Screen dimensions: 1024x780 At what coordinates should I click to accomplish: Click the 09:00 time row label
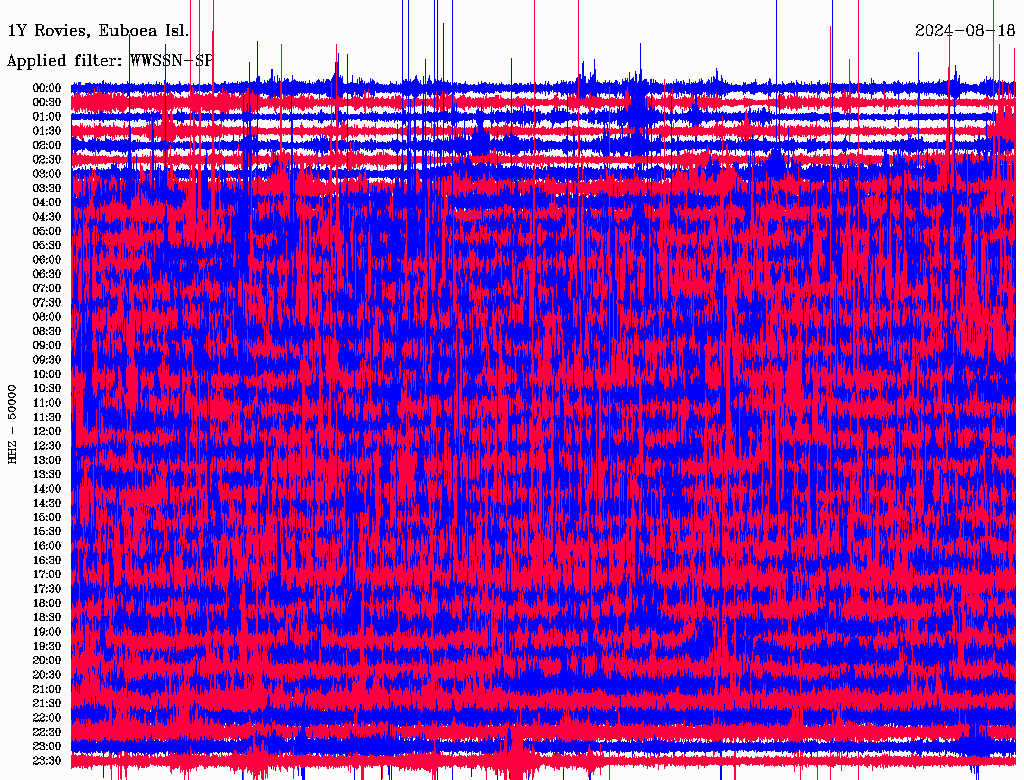click(x=48, y=345)
